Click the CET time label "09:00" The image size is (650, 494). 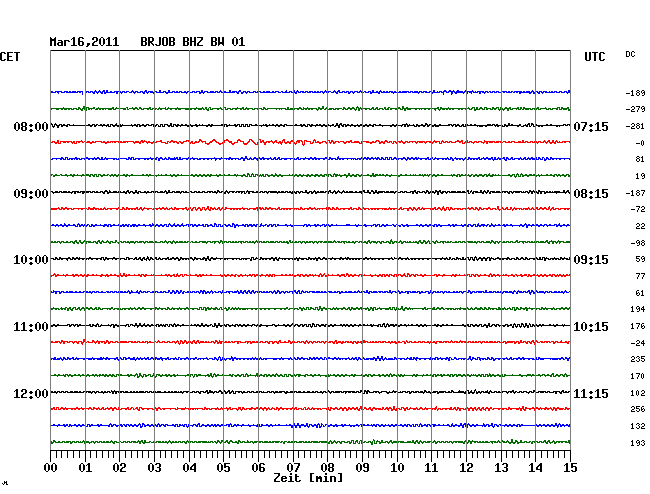(31, 194)
